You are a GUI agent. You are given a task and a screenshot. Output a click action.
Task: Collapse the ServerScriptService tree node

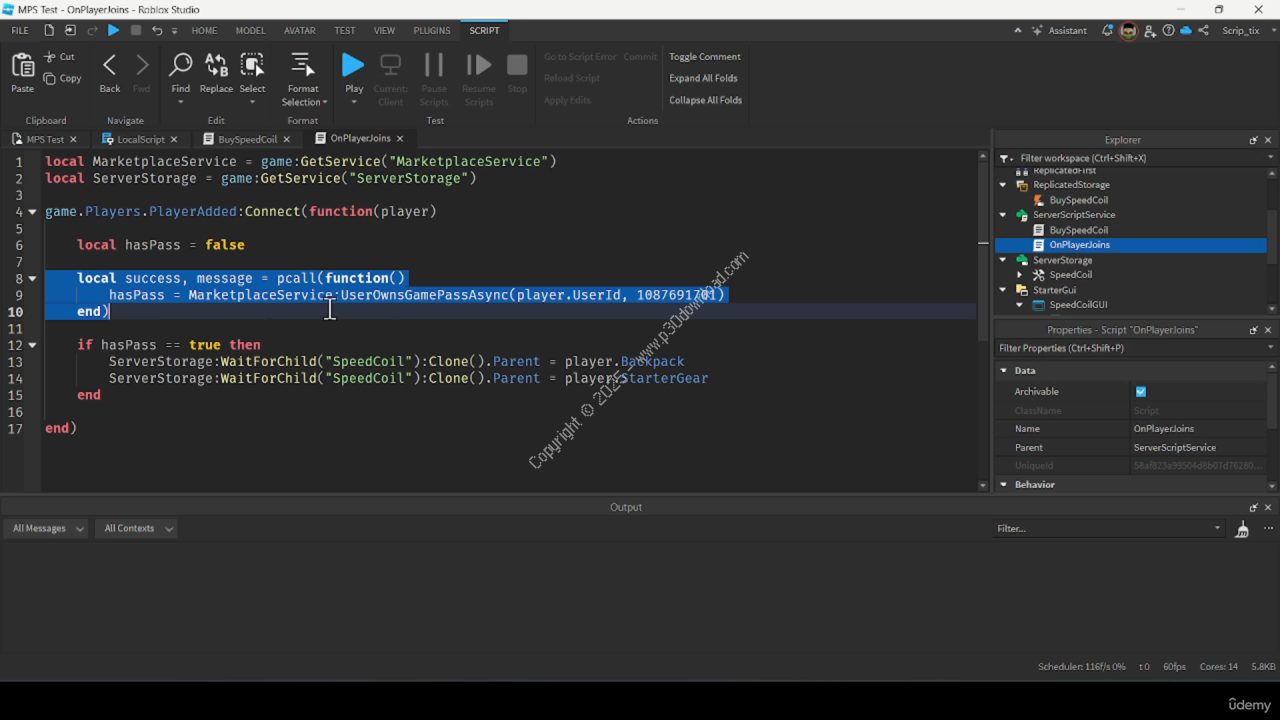[1004, 215]
